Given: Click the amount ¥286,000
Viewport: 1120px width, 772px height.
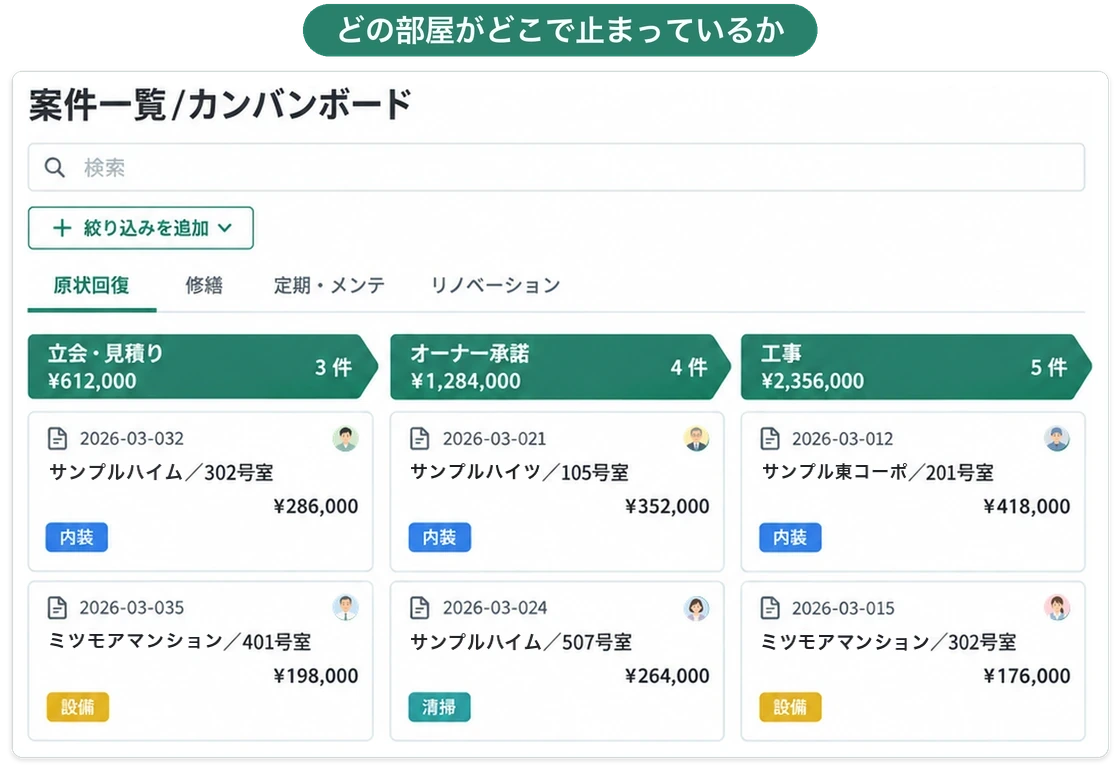Looking at the screenshot, I should (316, 506).
